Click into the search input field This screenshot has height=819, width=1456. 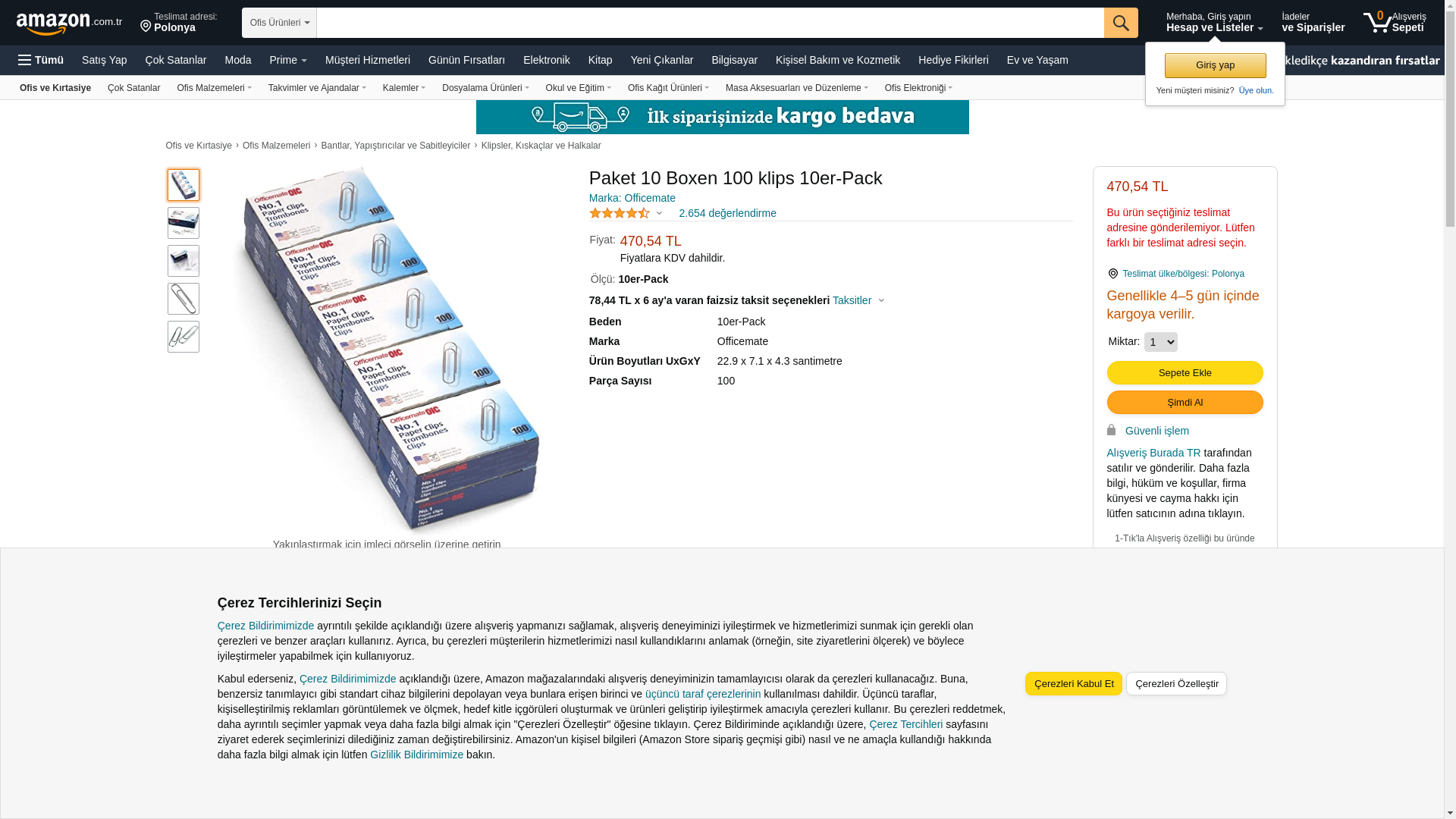pyautogui.click(x=710, y=23)
